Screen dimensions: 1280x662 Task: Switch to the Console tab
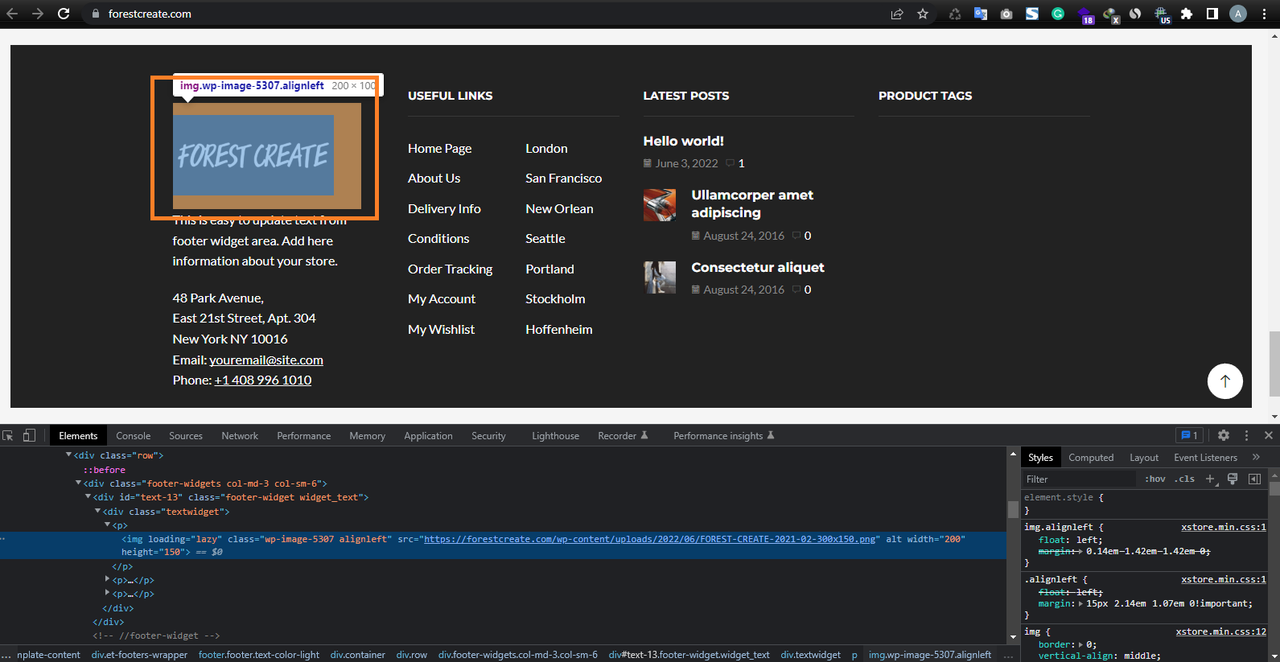(133, 436)
